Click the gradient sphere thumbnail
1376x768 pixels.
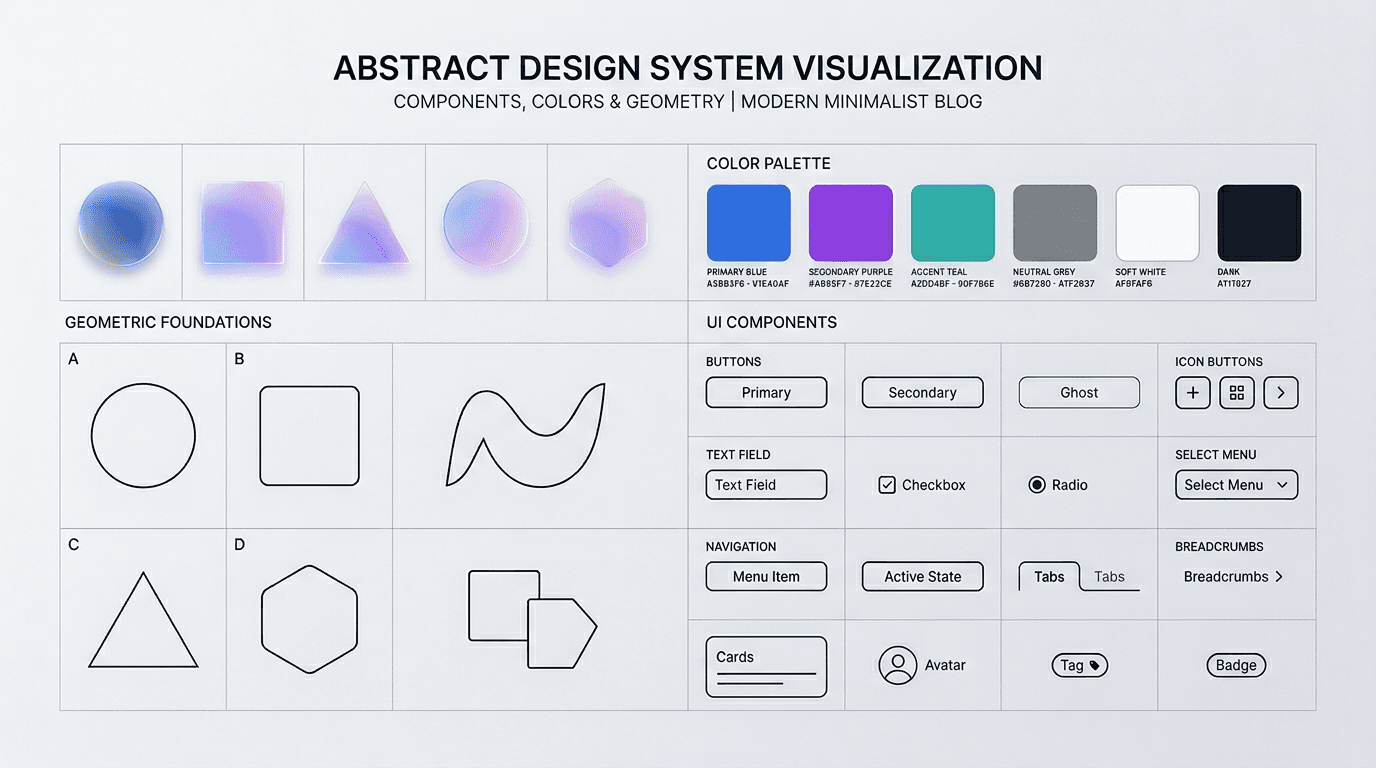120,222
